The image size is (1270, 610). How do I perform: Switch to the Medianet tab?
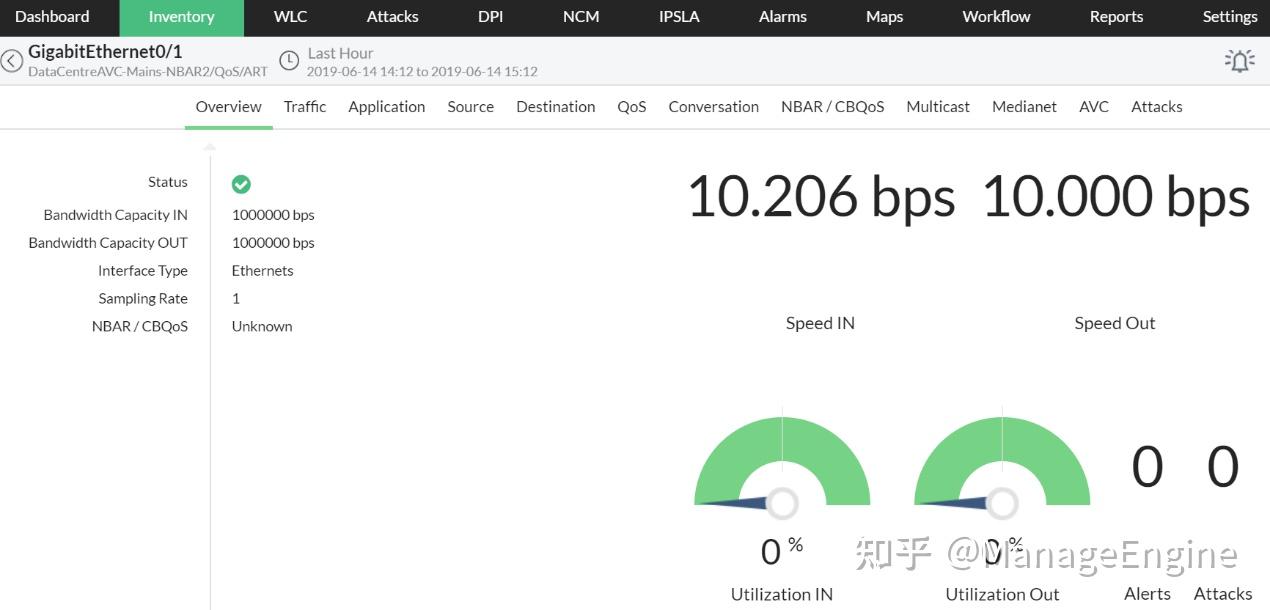1024,106
